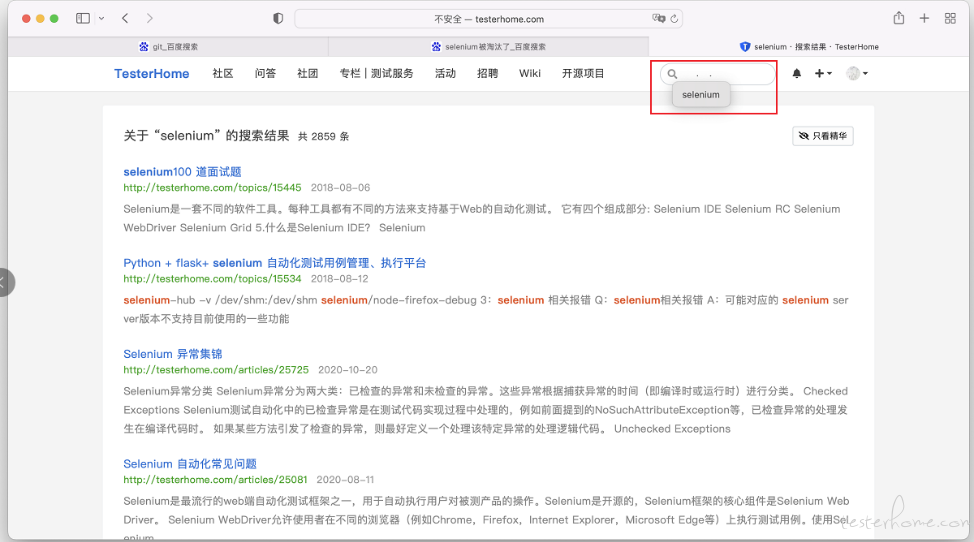Open the user avatar dropdown
974x542 pixels.
[857, 73]
